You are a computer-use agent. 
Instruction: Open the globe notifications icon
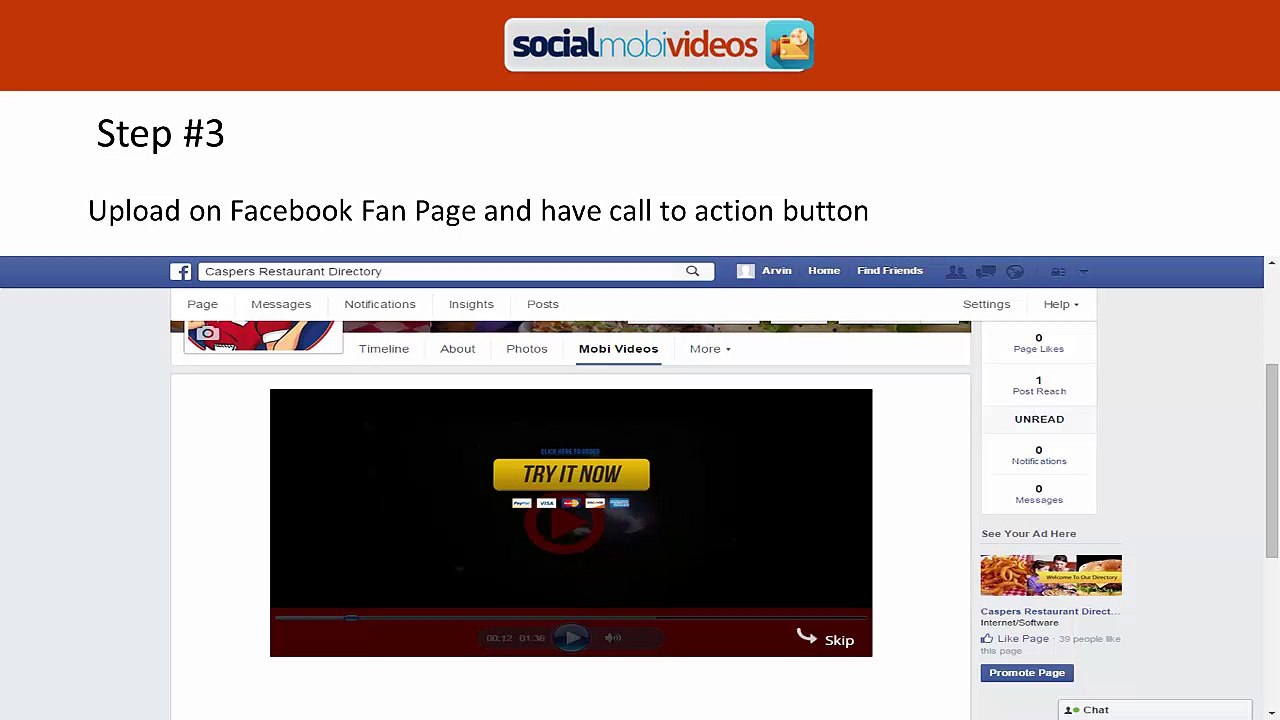click(x=1015, y=271)
